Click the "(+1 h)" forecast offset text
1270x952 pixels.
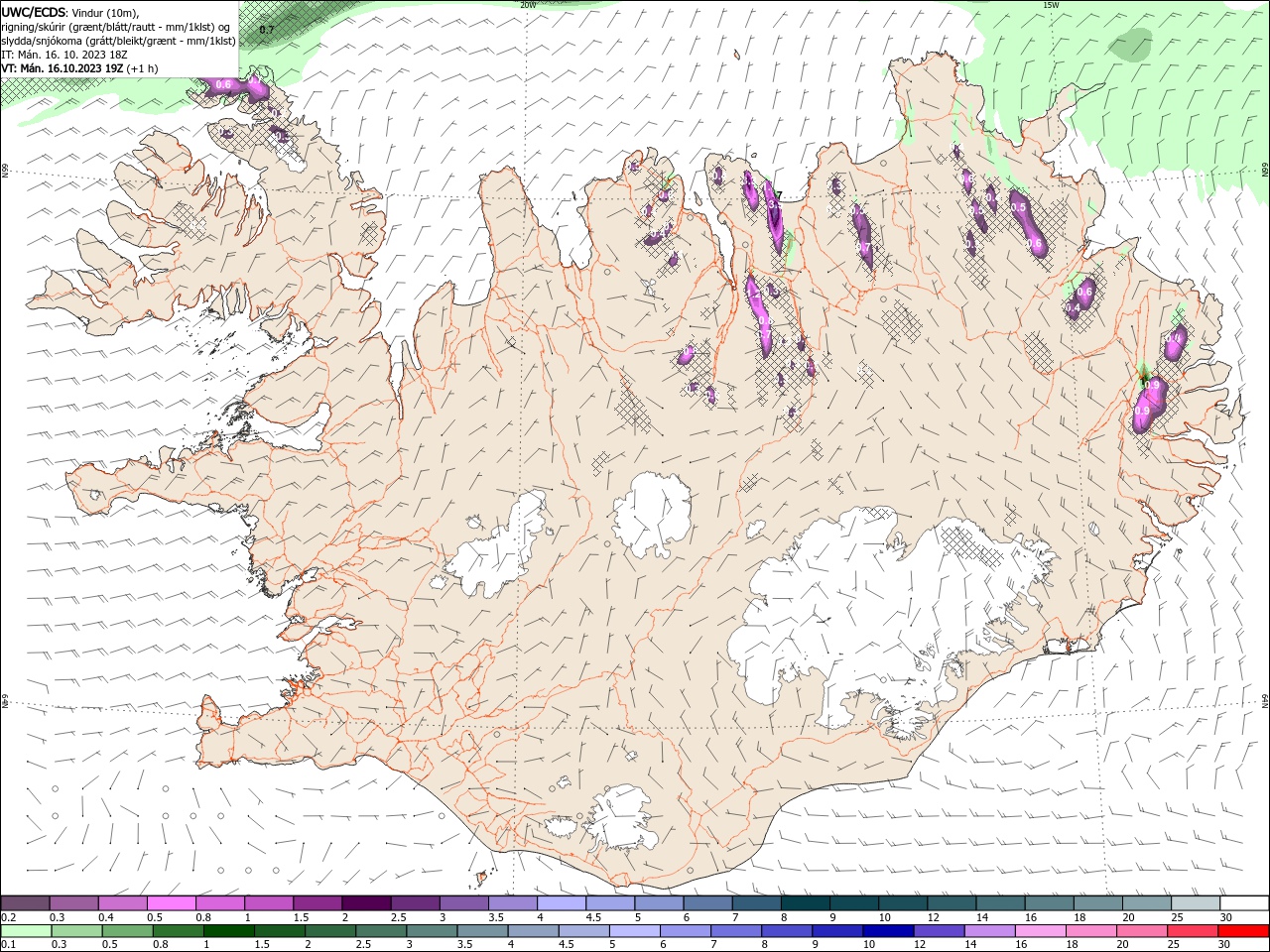pos(142,68)
